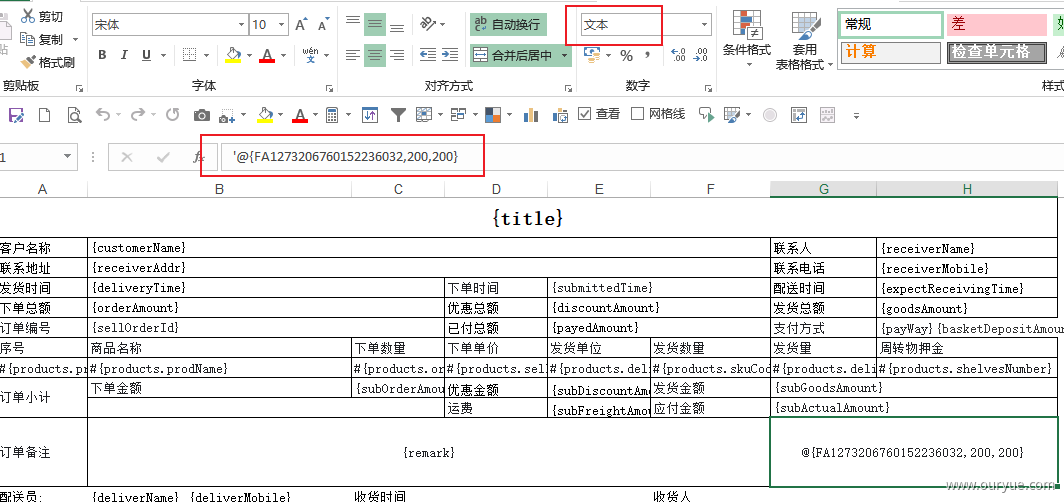The height and width of the screenshot is (502, 1064).
Task: Toggle middle vertical alignment
Action: click(x=375, y=25)
